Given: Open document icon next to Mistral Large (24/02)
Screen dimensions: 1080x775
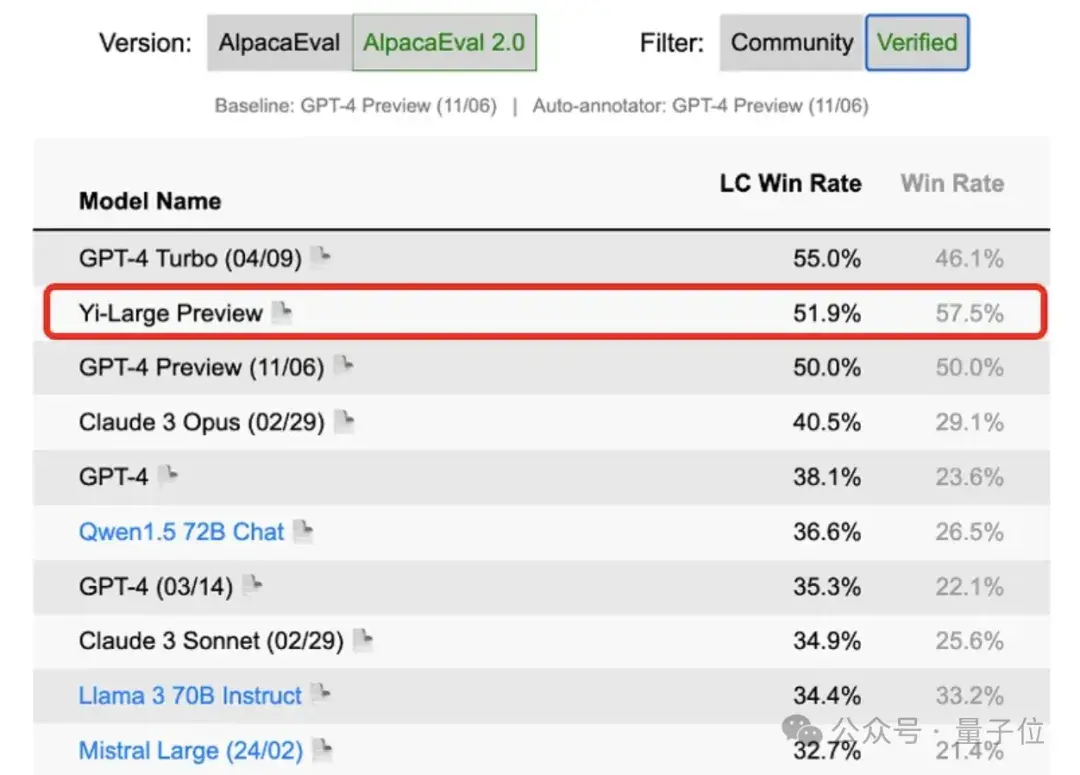Looking at the screenshot, I should pyautogui.click(x=320, y=750).
